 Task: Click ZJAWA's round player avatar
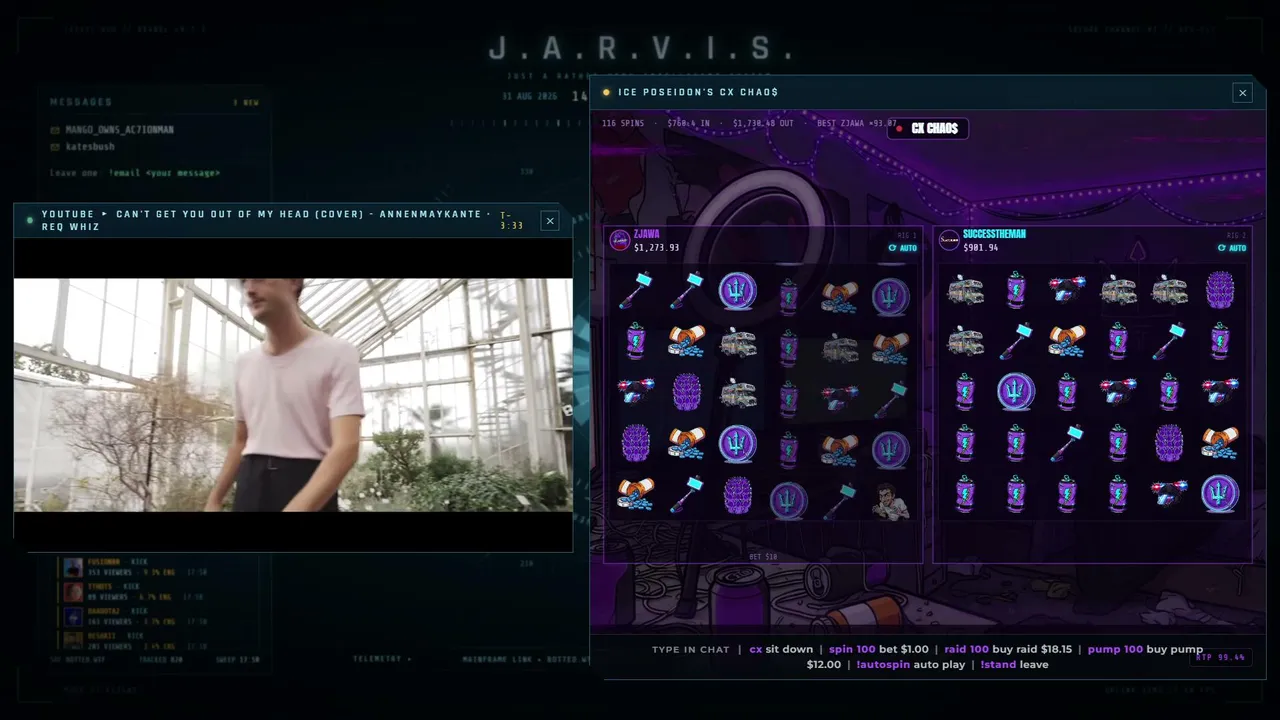[620, 240]
